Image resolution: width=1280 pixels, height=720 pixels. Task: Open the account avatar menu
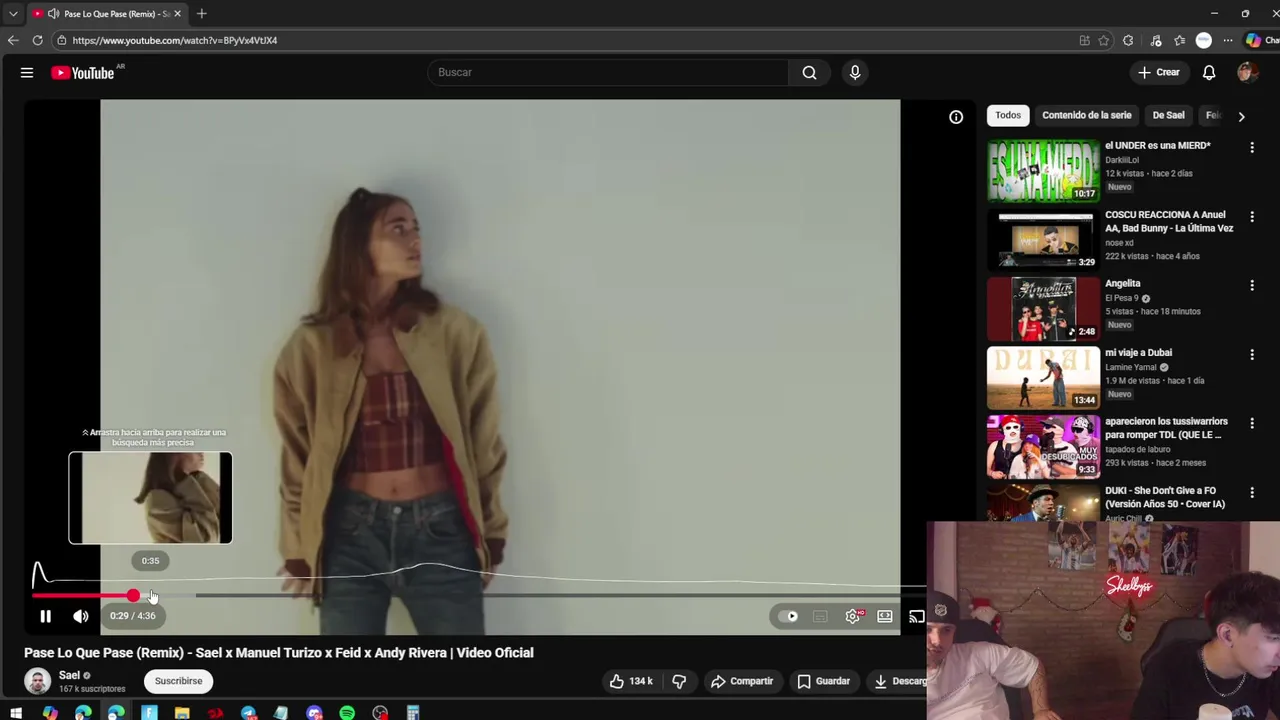click(1246, 72)
